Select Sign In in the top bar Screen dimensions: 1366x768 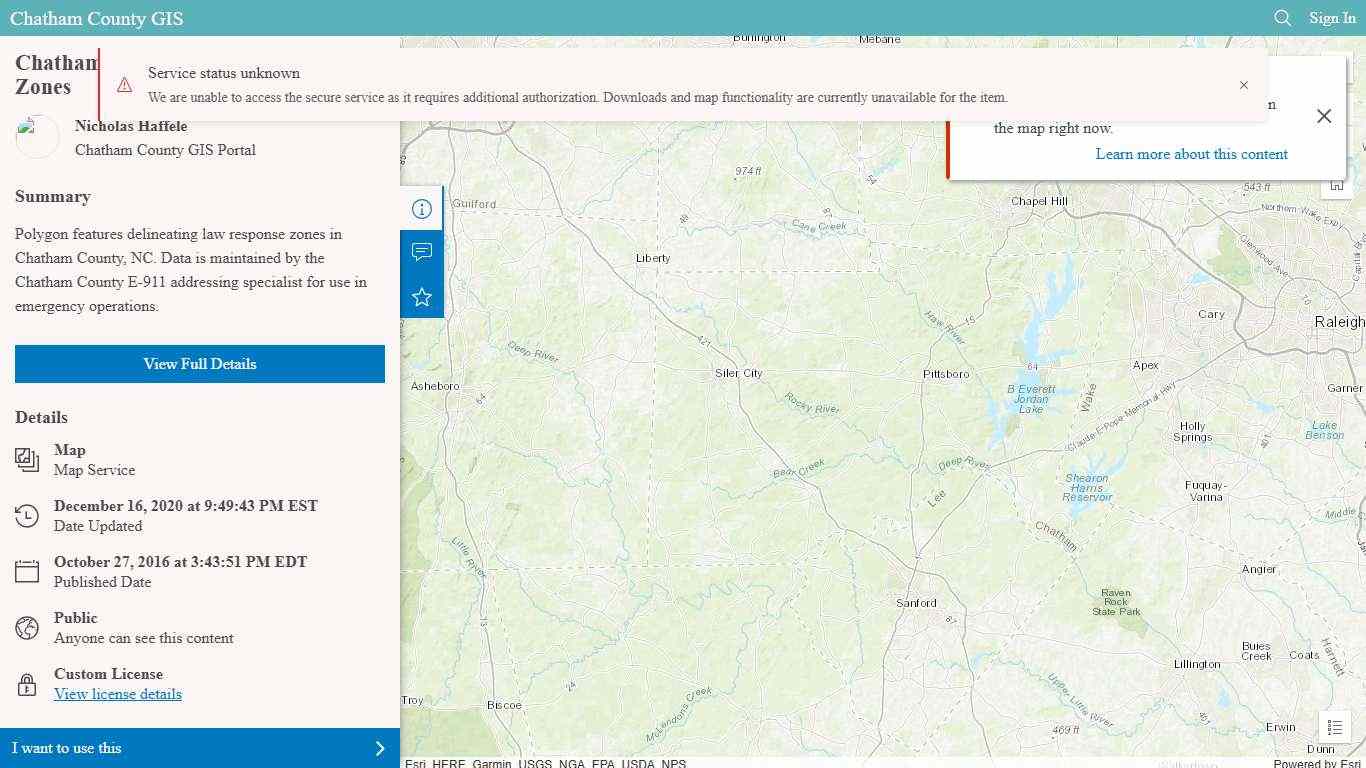coord(1332,18)
